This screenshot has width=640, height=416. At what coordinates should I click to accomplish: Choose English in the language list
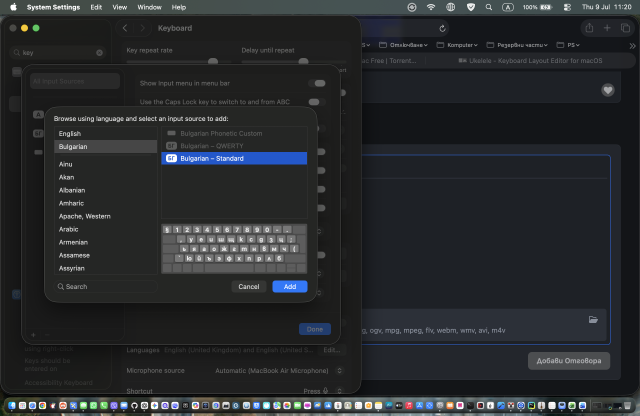click(x=105, y=133)
